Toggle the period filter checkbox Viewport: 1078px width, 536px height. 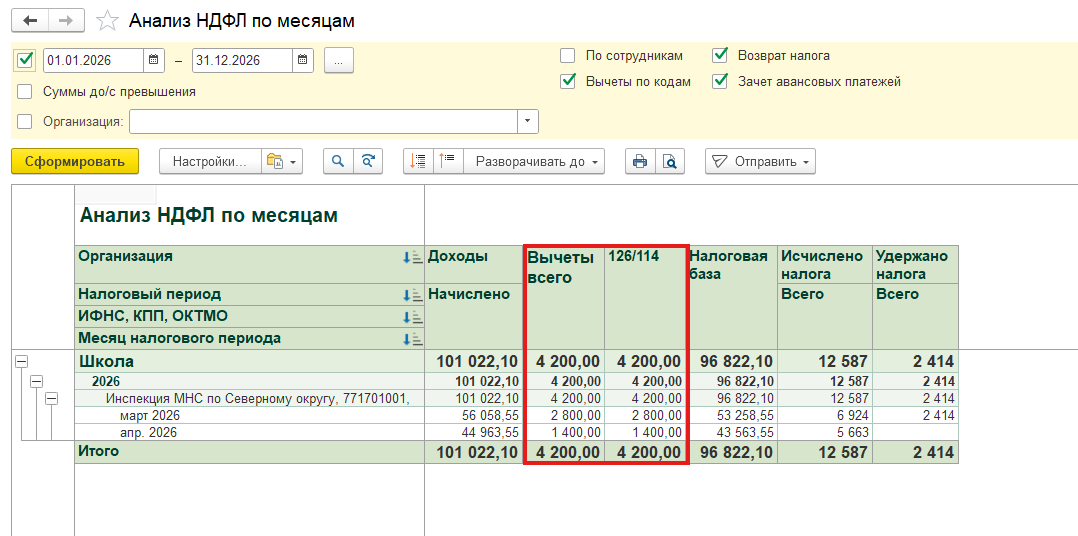[24, 60]
